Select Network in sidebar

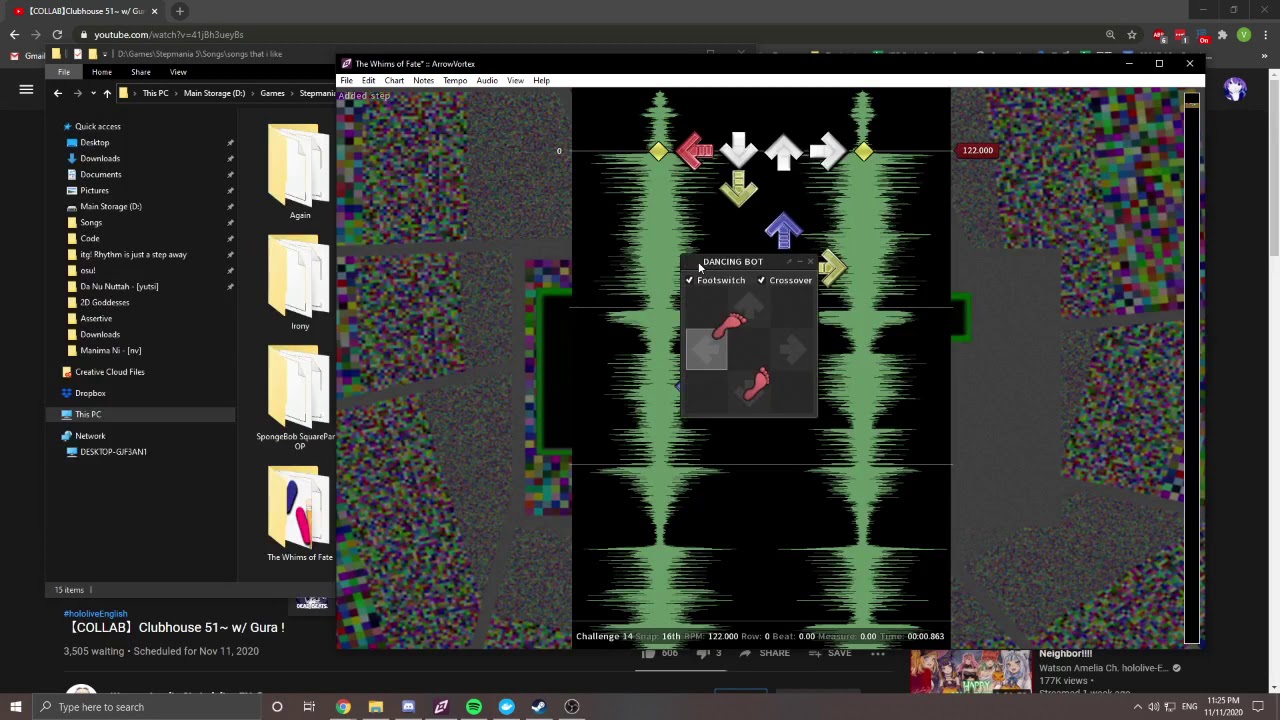(89, 436)
